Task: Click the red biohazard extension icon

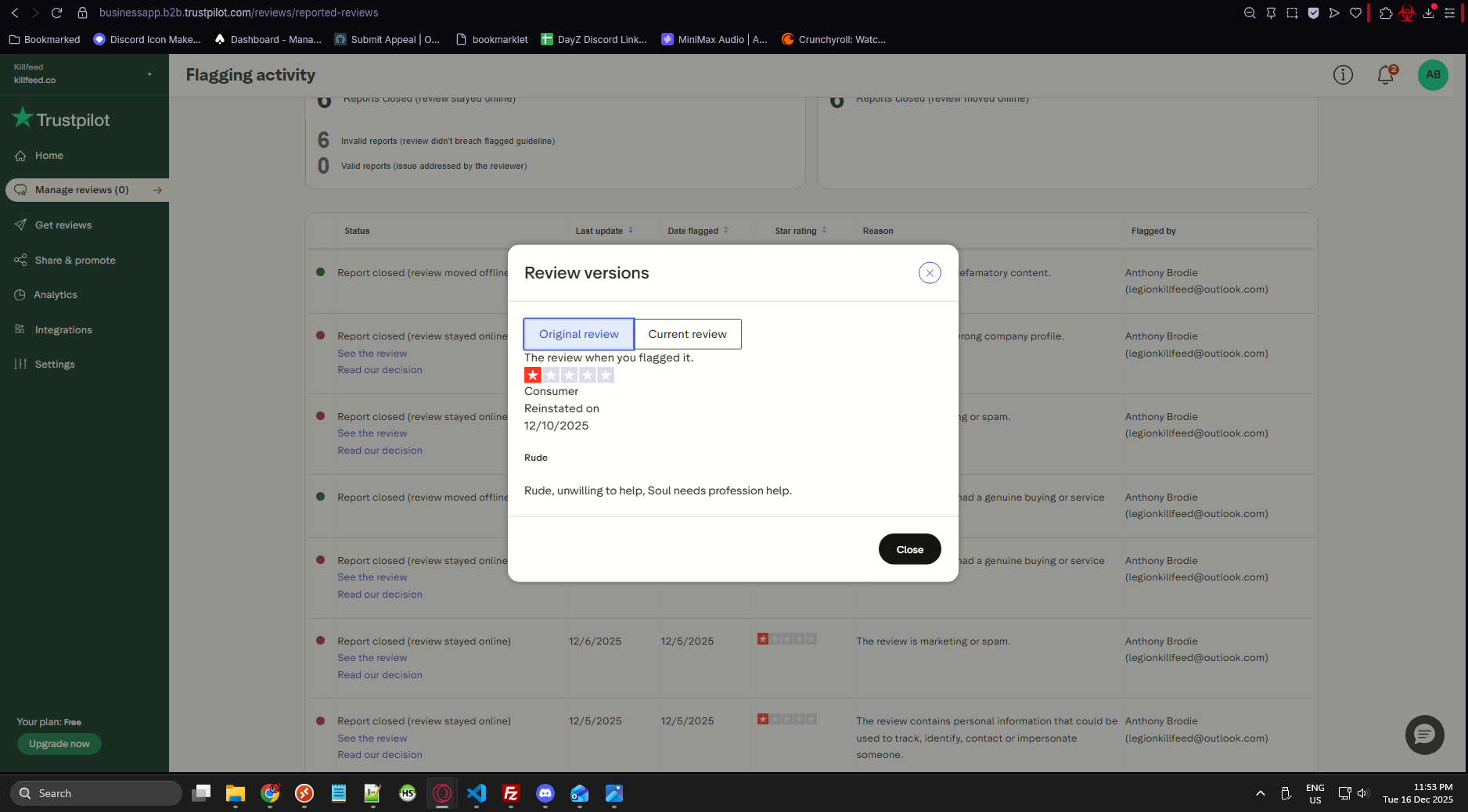Action: click(1407, 13)
